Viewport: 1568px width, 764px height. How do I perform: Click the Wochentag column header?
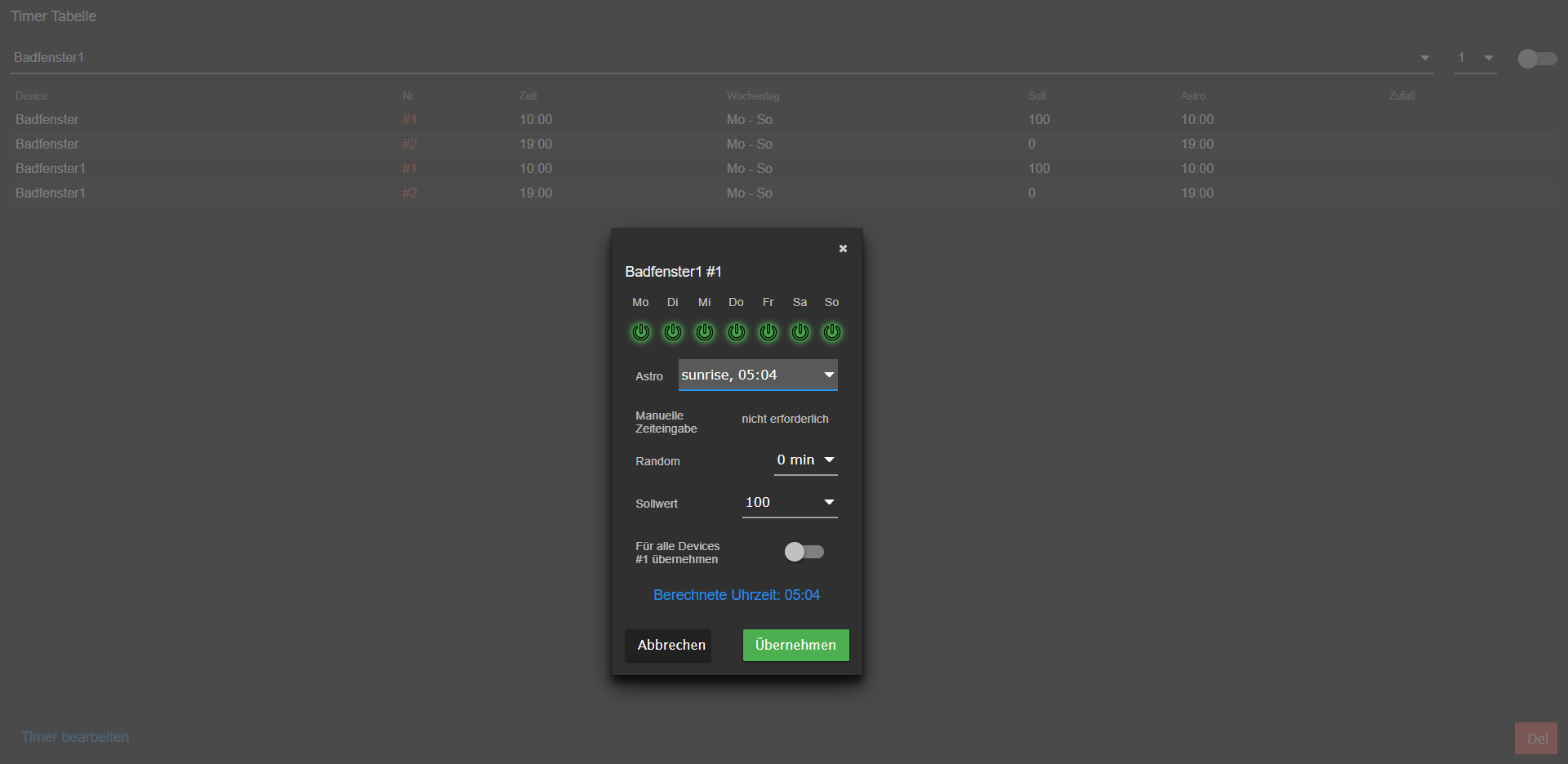point(753,95)
